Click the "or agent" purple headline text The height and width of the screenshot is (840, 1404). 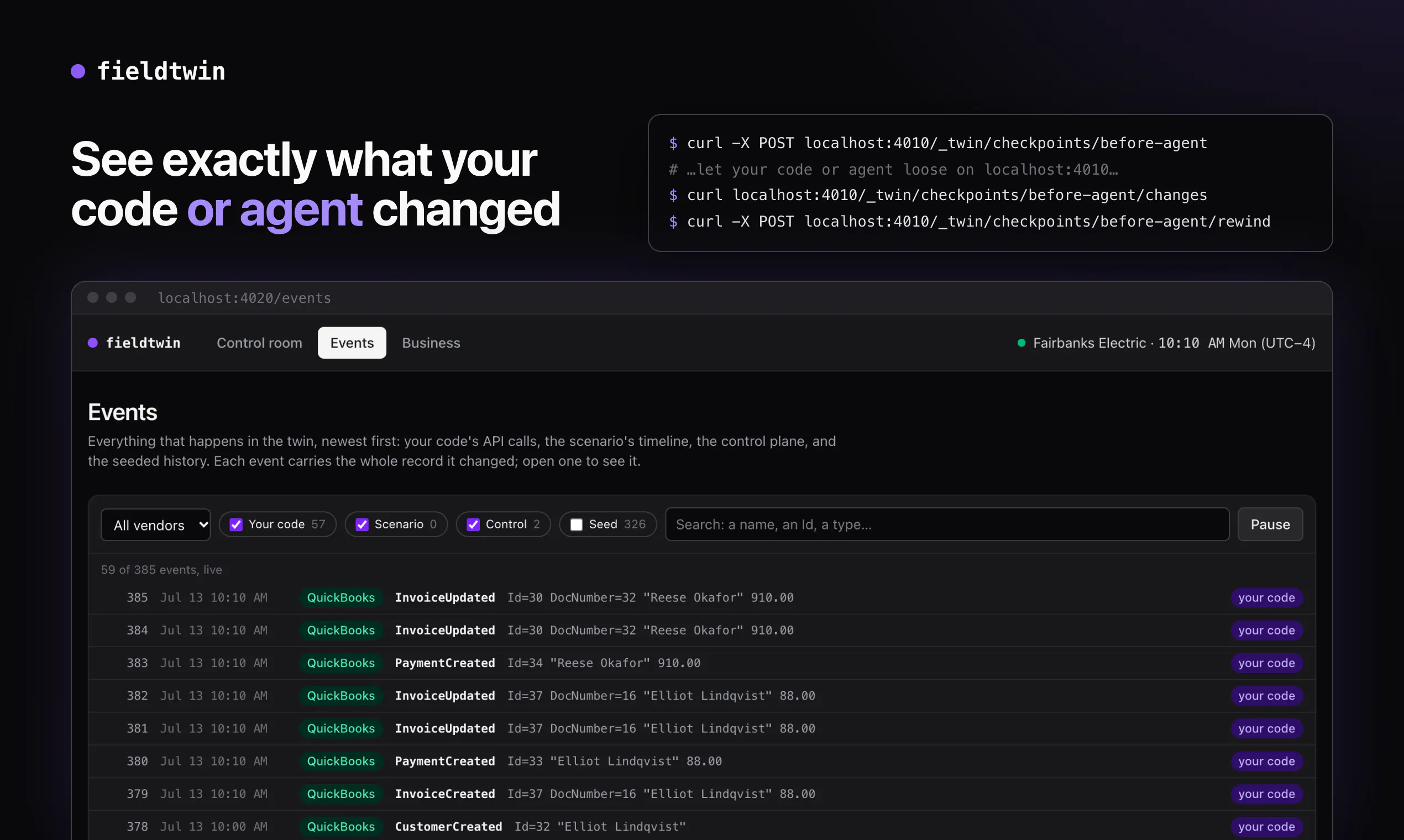pyautogui.click(x=275, y=209)
